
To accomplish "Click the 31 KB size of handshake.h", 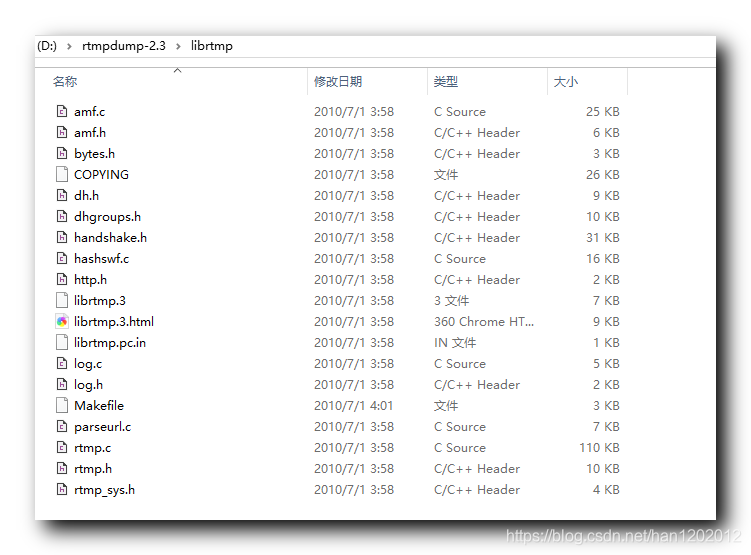I will (603, 238).
